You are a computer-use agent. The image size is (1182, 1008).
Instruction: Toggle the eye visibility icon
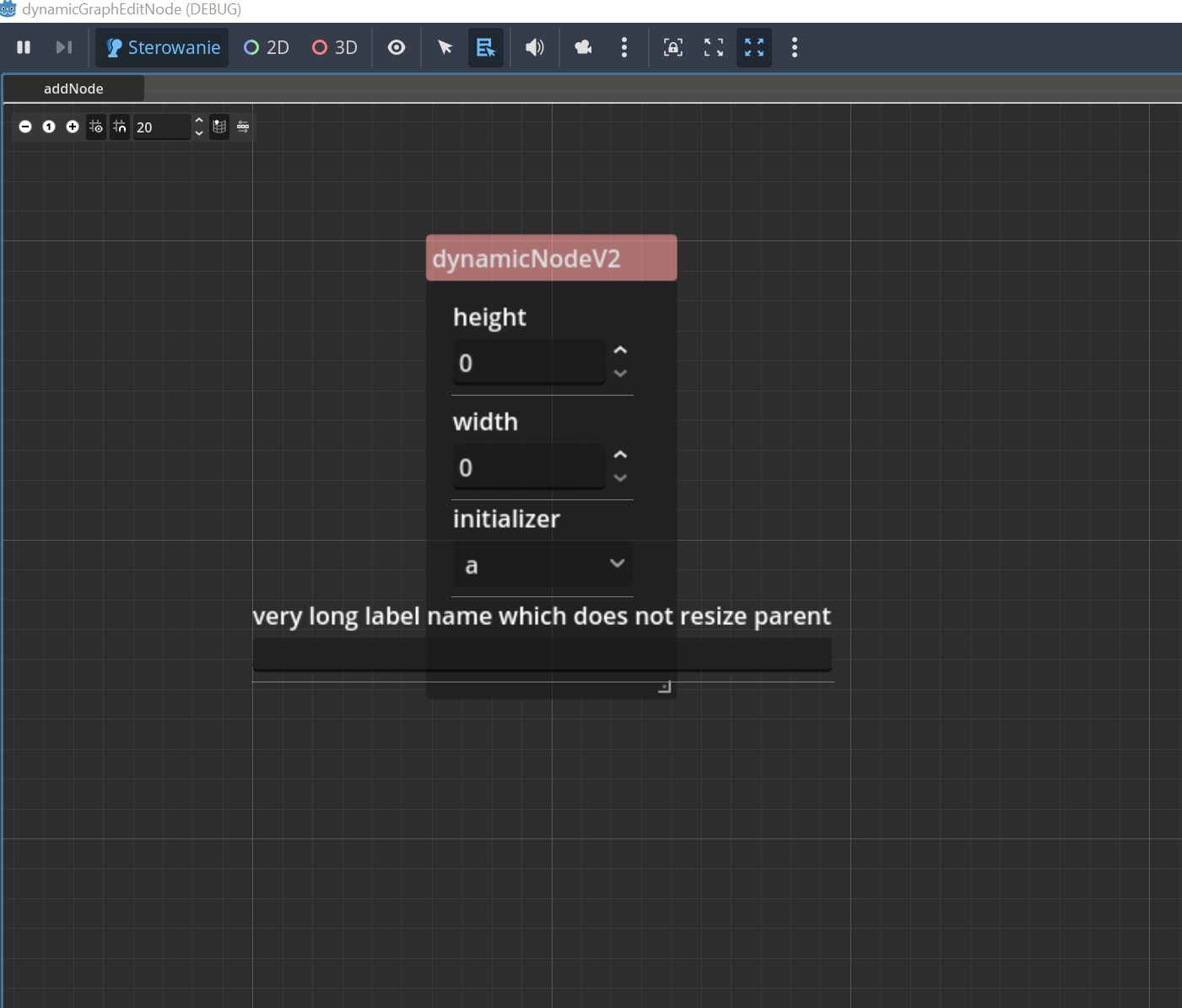coord(397,47)
